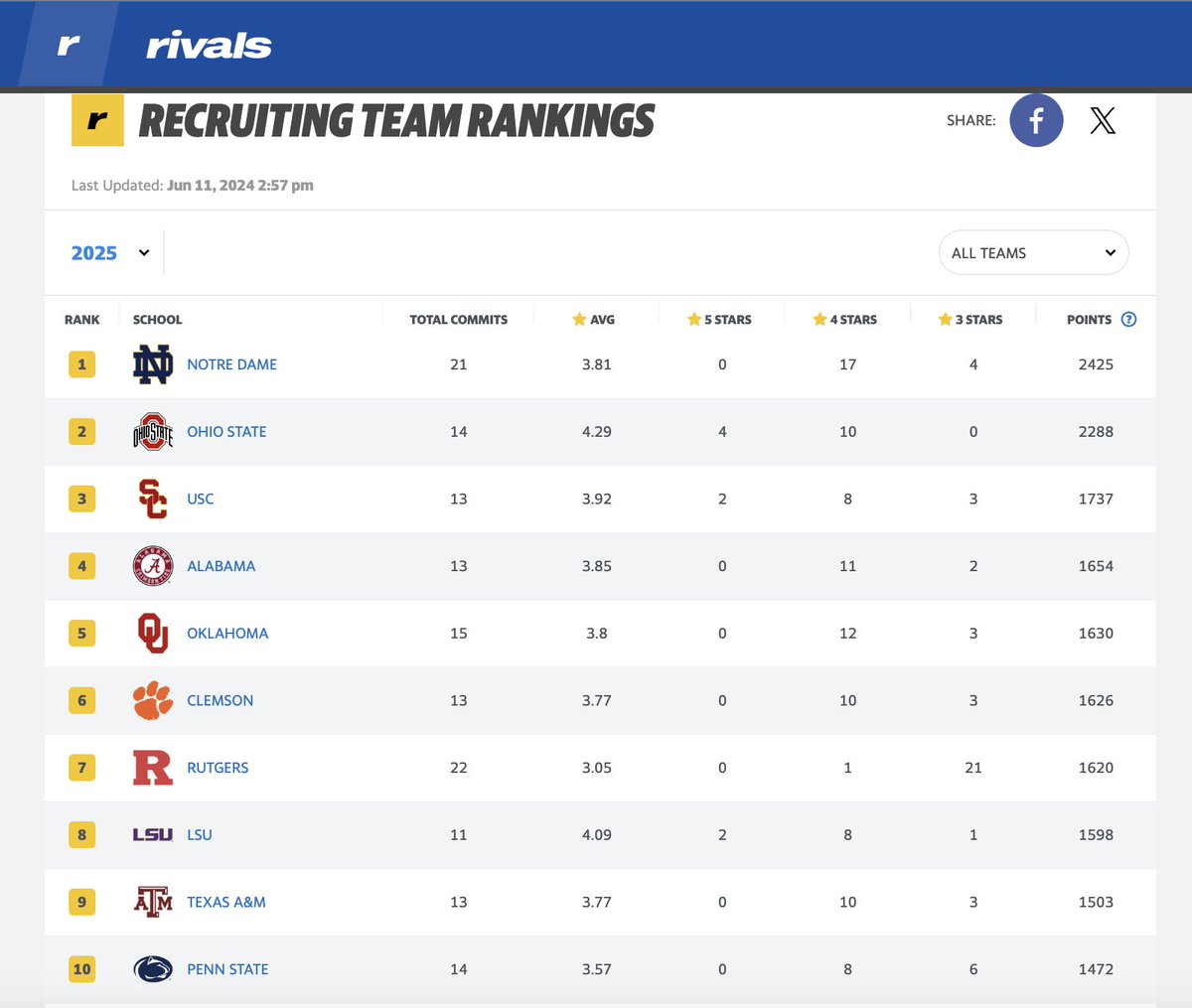The height and width of the screenshot is (1008, 1192).
Task: Share rankings via Facebook icon
Action: [x=1036, y=120]
